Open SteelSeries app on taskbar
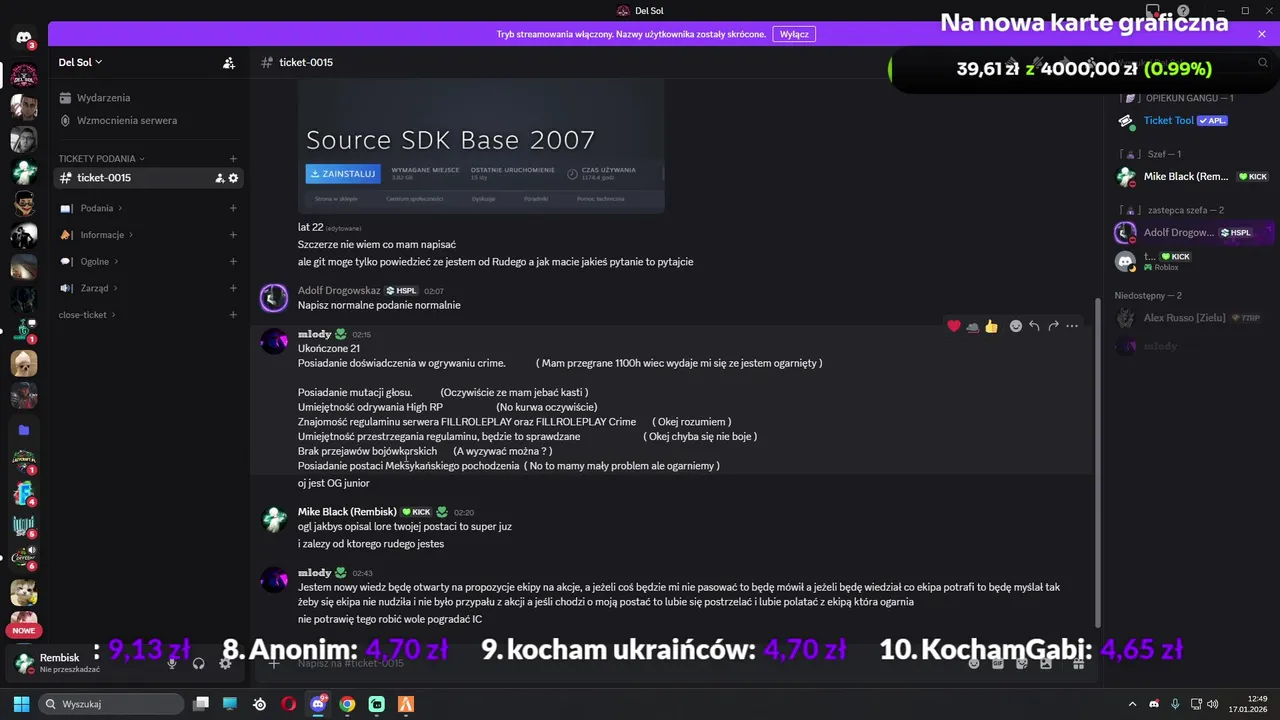 tap(260, 704)
